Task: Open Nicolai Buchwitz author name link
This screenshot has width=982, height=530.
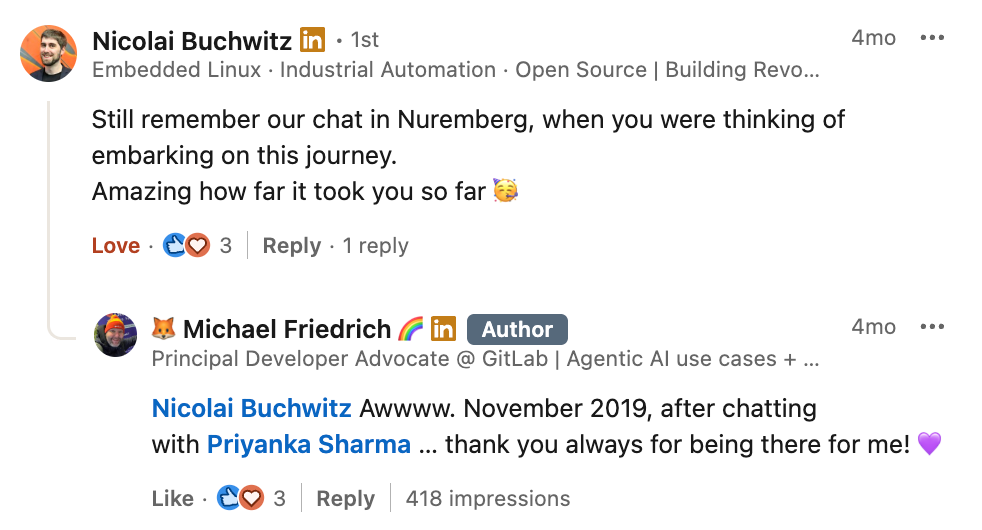Action: (192, 40)
